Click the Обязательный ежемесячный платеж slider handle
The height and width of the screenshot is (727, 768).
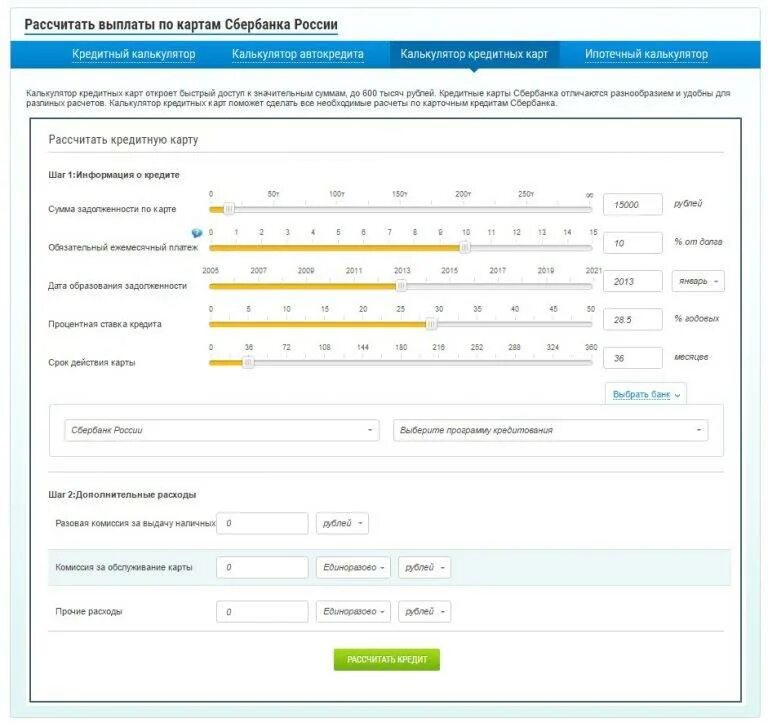(465, 248)
